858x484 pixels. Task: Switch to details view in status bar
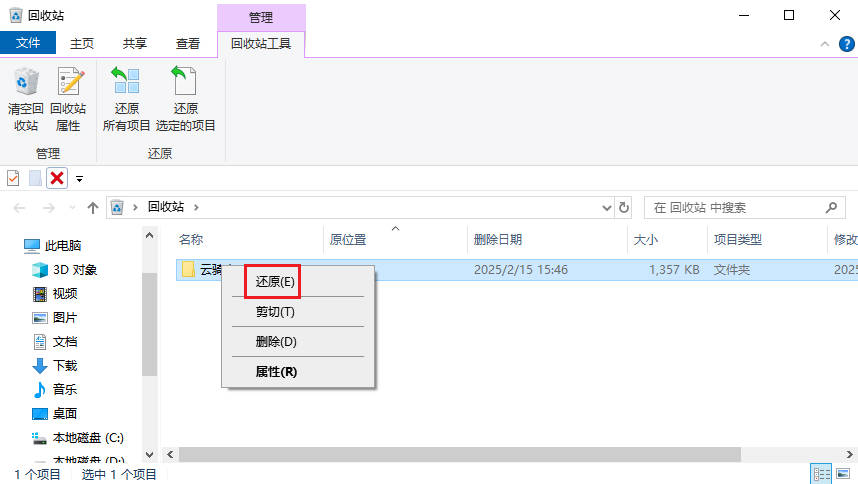[821, 473]
